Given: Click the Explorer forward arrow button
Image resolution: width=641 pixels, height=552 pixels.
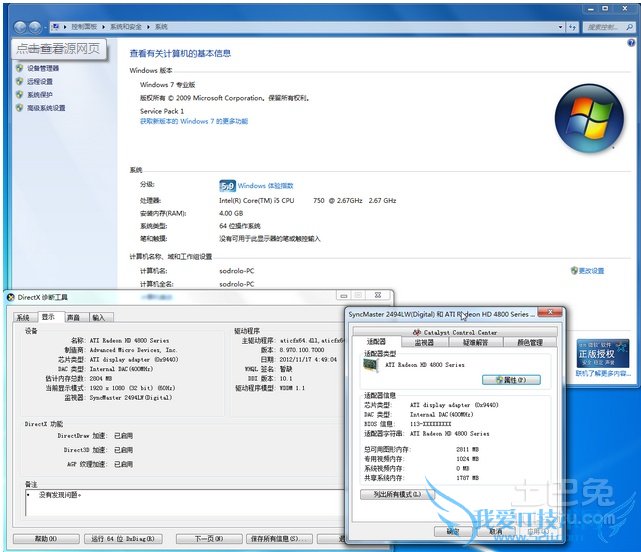Looking at the screenshot, I should pos(35,27).
